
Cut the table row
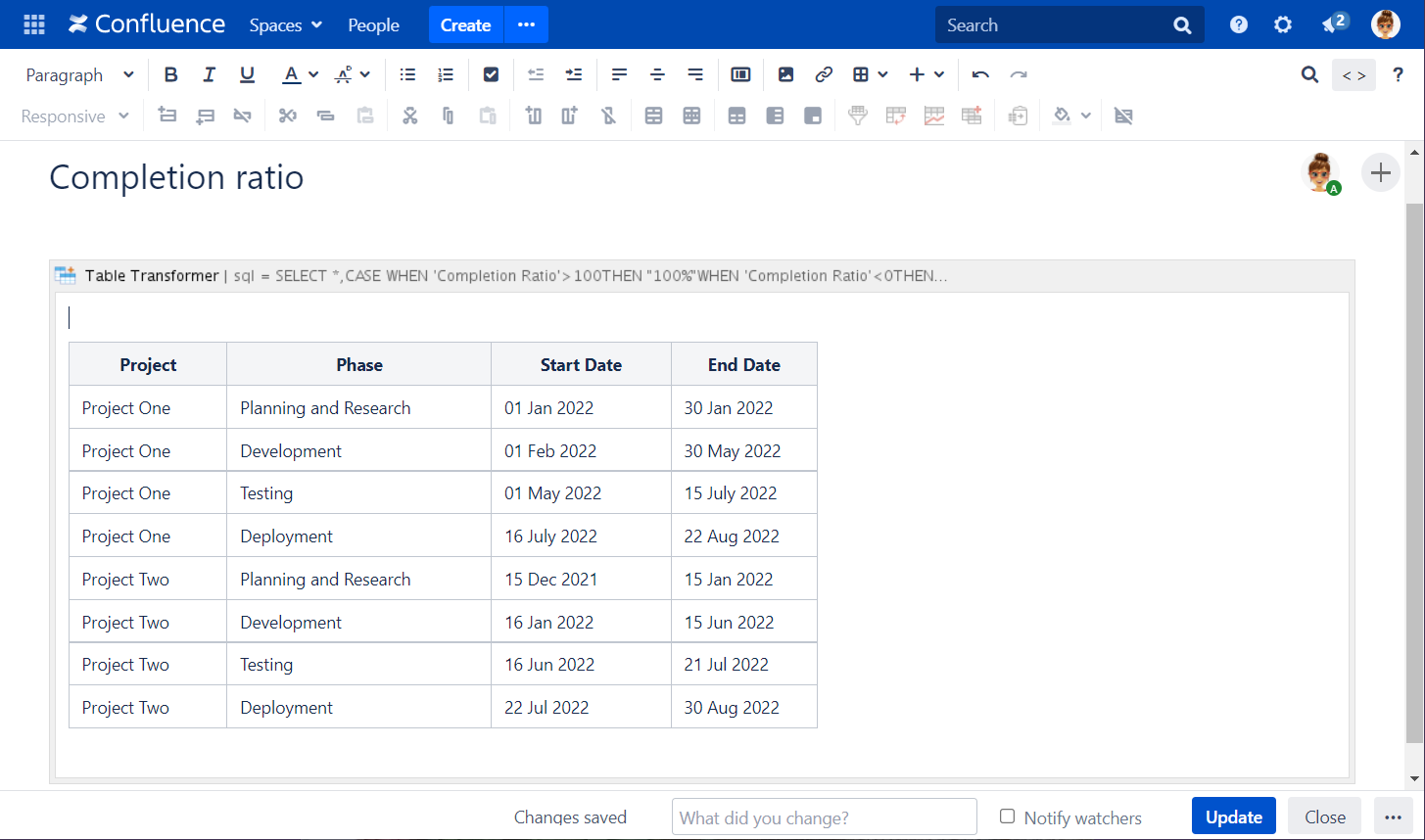pos(287,116)
